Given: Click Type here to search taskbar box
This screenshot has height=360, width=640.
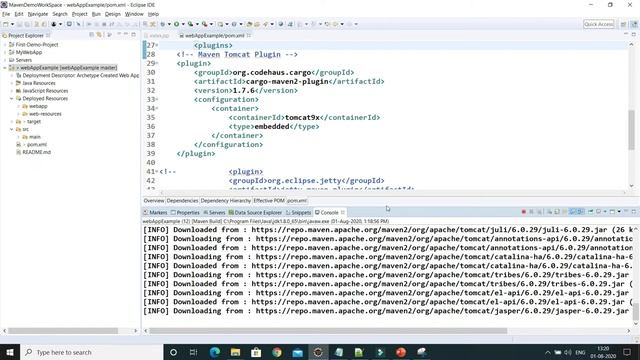Looking at the screenshot, I should [x=91, y=352].
